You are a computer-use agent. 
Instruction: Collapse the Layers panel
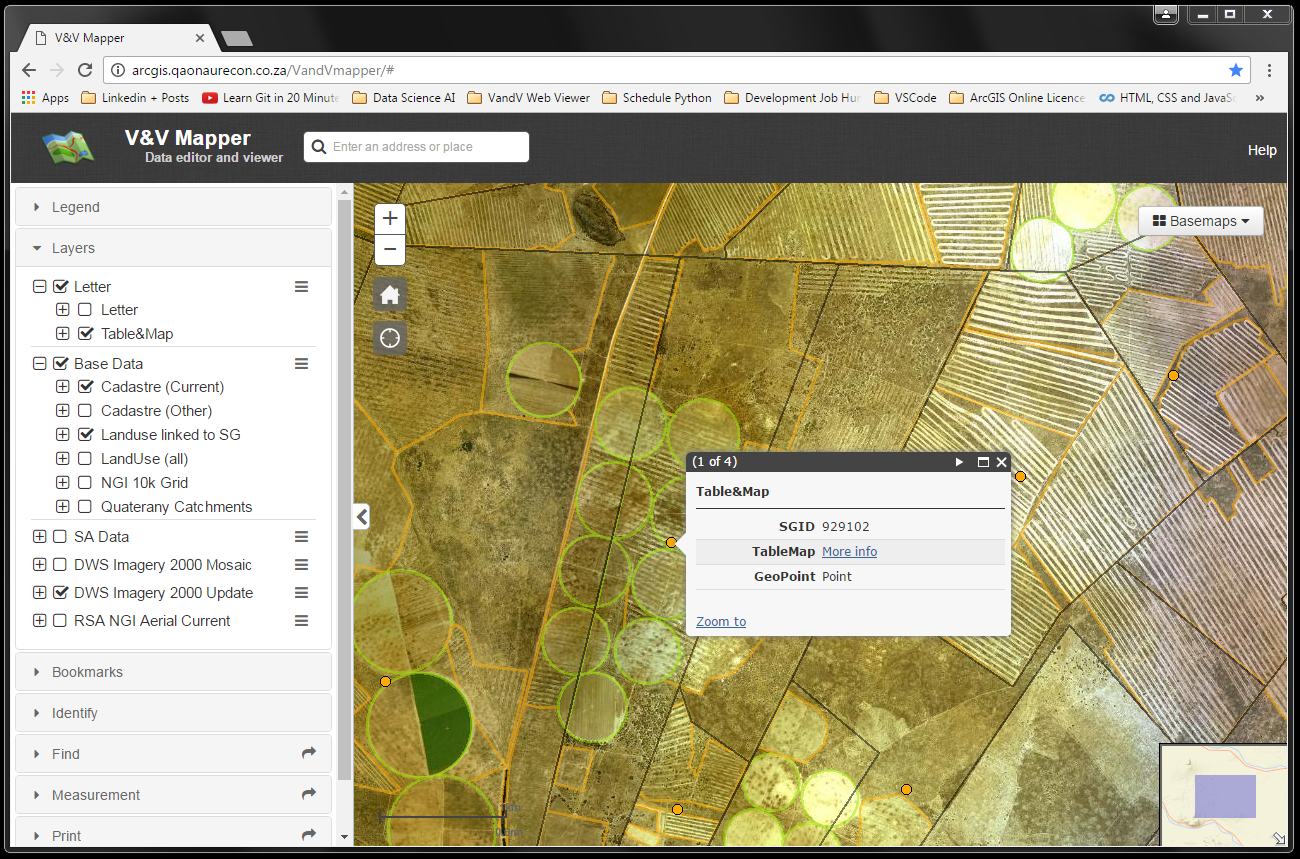[173, 248]
